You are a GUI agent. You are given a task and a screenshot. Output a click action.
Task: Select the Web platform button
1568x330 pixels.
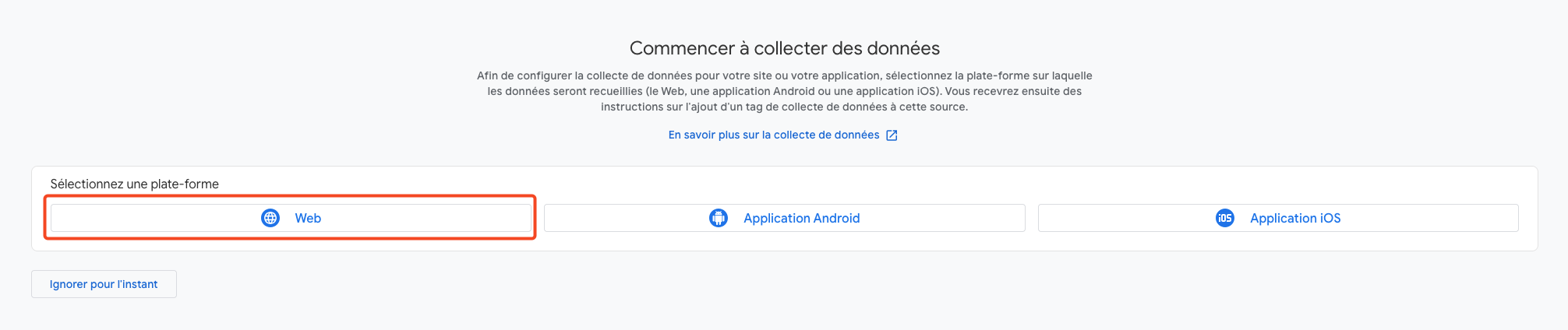[291, 218]
